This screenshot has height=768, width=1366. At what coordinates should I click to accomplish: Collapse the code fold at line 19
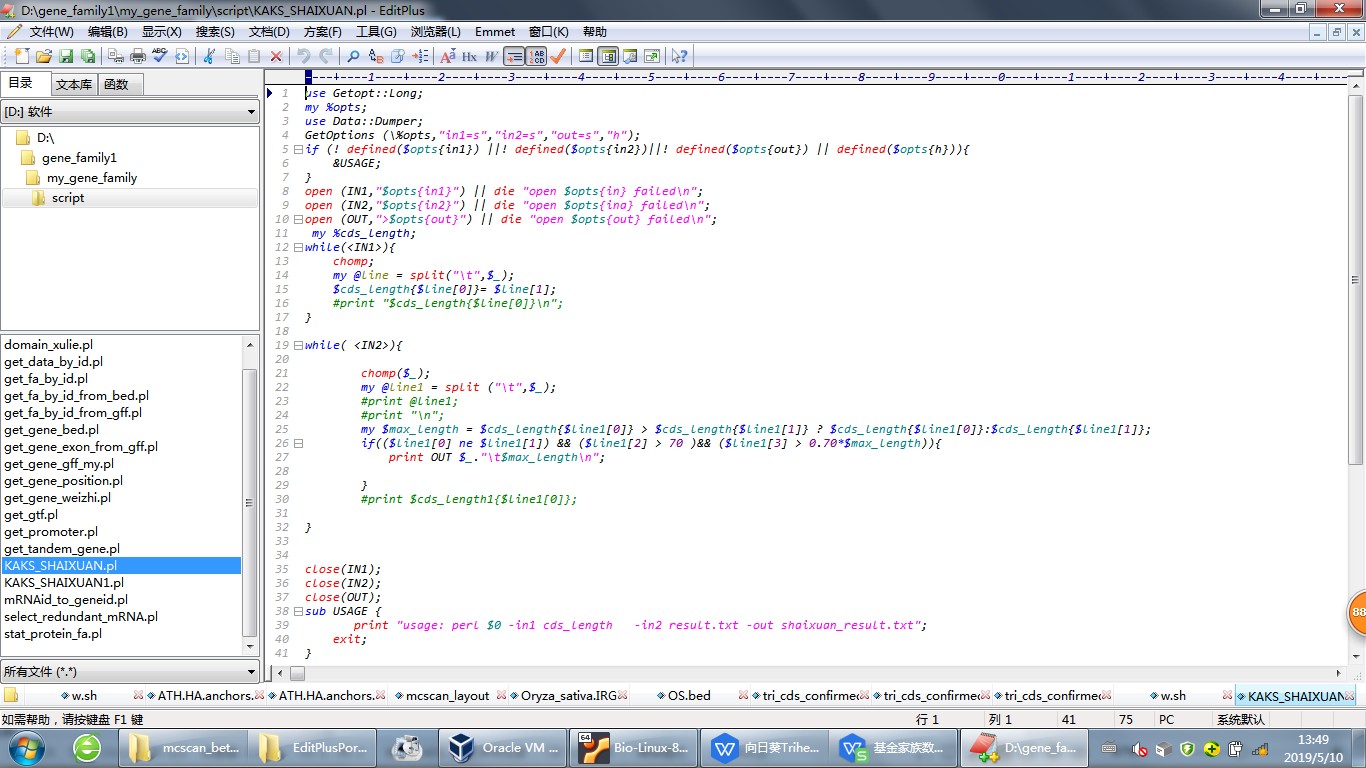298,345
